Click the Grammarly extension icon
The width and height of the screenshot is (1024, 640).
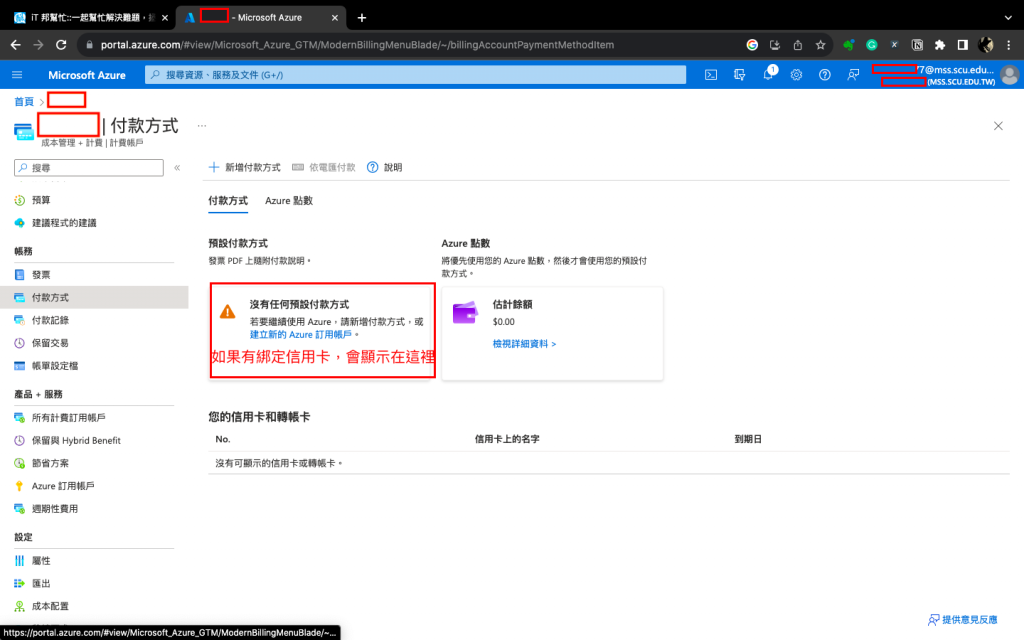coord(871,45)
